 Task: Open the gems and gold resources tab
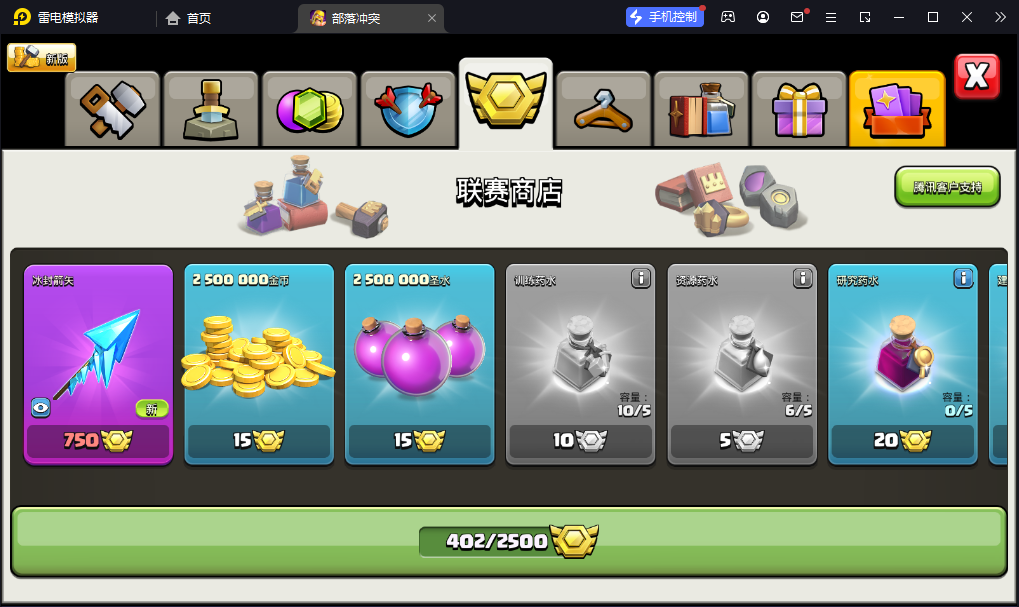(309, 109)
